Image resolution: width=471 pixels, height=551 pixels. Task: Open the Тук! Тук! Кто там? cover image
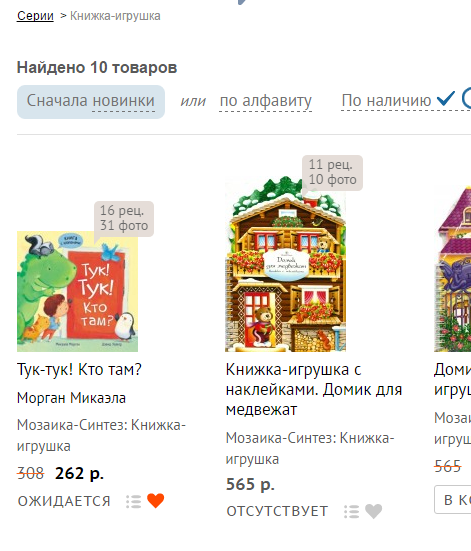[x=77, y=291]
